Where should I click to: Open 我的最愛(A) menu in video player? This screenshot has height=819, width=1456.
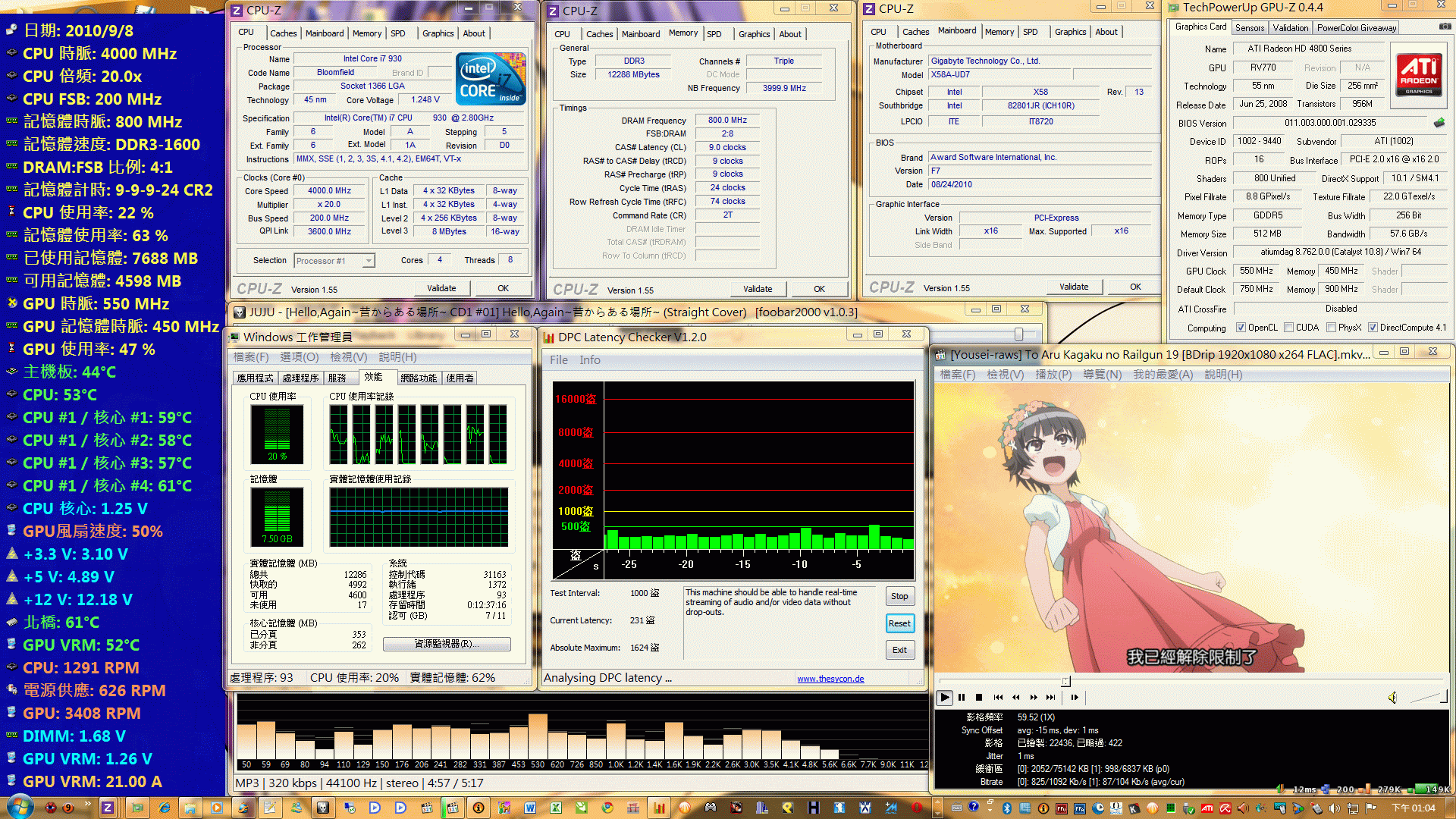pos(1163,375)
